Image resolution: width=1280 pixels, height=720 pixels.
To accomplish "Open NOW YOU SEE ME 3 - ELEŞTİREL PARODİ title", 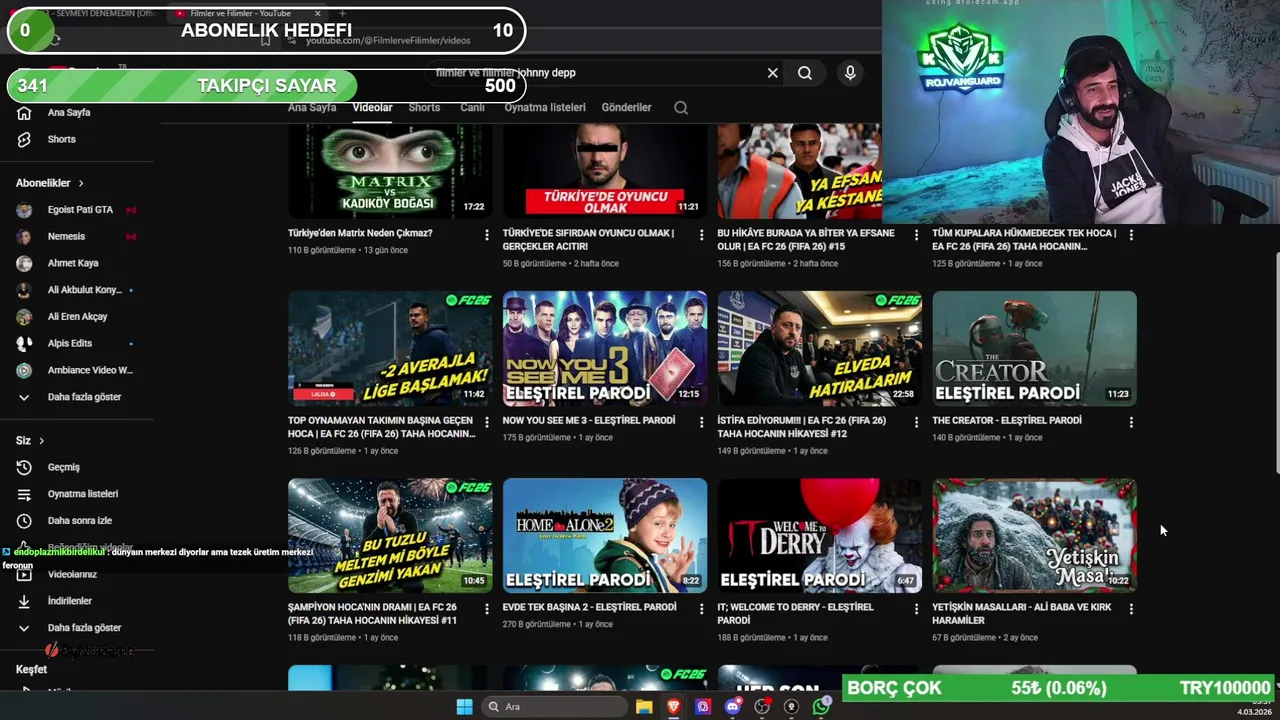I will coord(589,421).
